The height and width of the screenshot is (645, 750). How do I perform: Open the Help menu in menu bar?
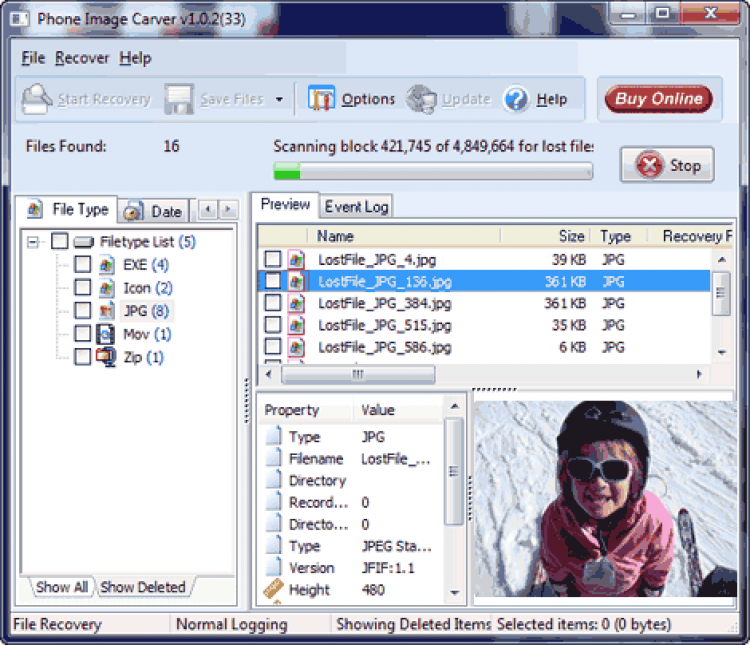tap(135, 58)
